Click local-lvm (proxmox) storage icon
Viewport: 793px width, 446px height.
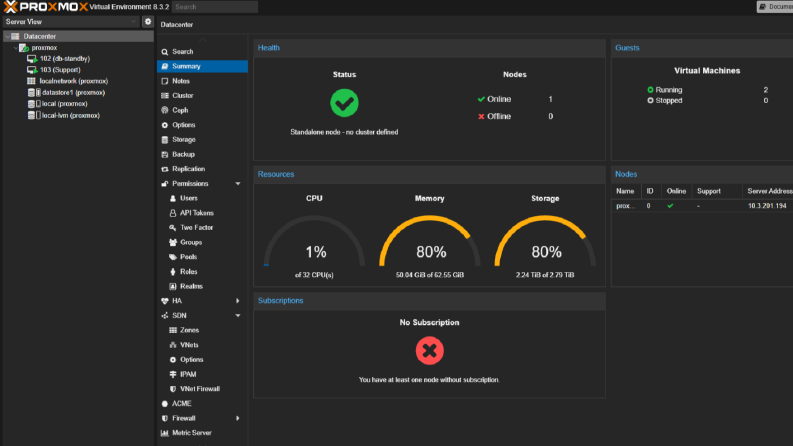click(x=34, y=115)
